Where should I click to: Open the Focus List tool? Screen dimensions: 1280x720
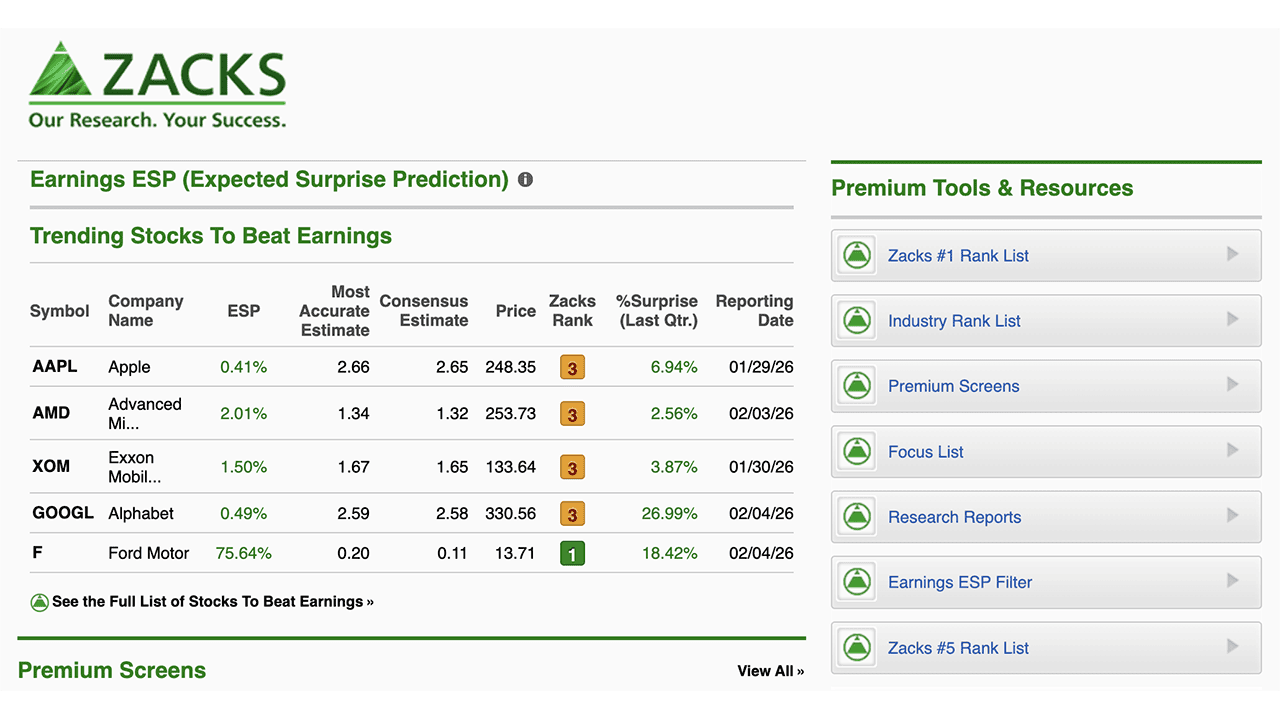(925, 451)
